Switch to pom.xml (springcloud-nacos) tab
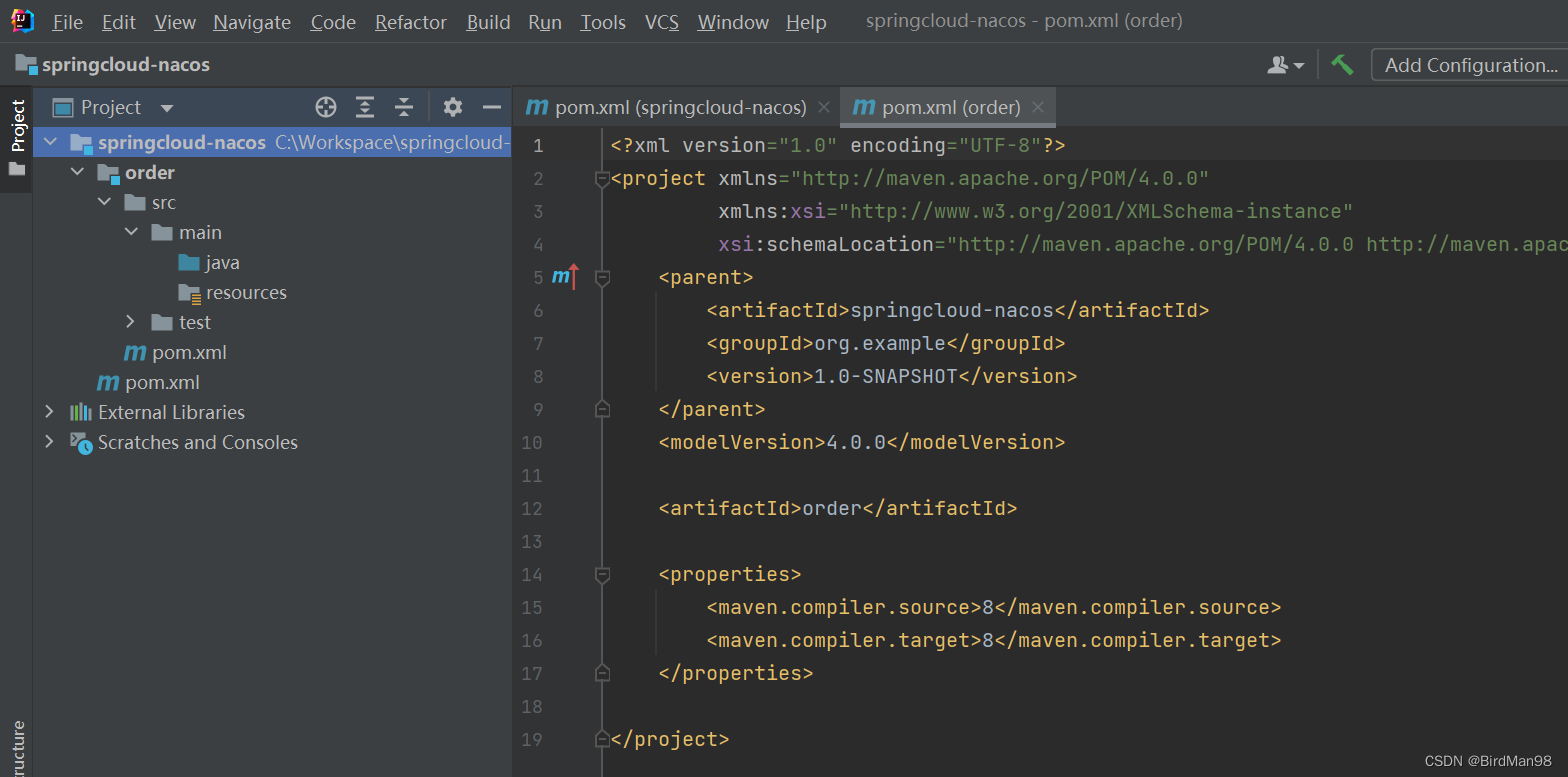This screenshot has height=777, width=1568. coord(677,107)
